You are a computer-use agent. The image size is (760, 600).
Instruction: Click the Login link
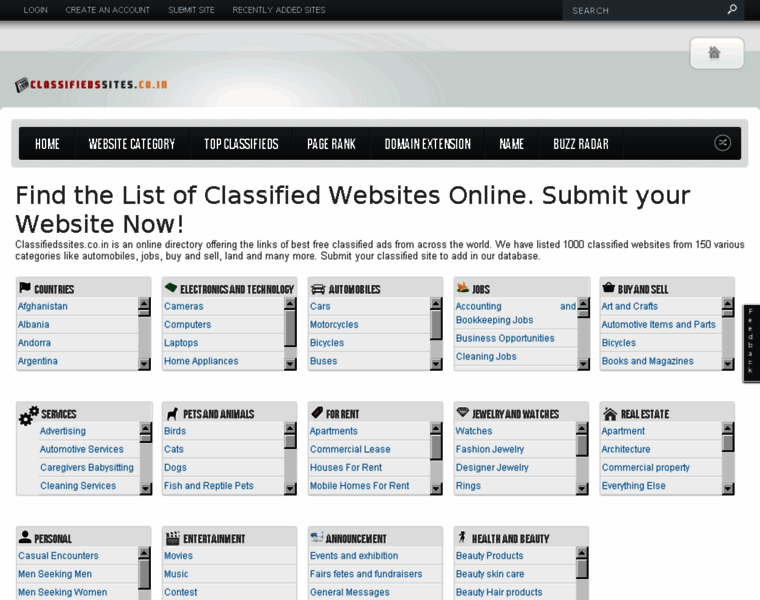click(x=35, y=10)
